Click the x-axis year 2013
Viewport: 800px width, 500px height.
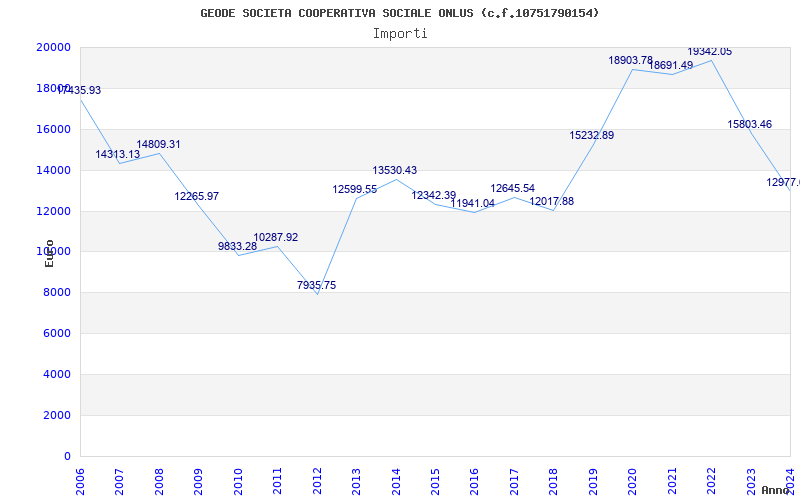coord(356,481)
